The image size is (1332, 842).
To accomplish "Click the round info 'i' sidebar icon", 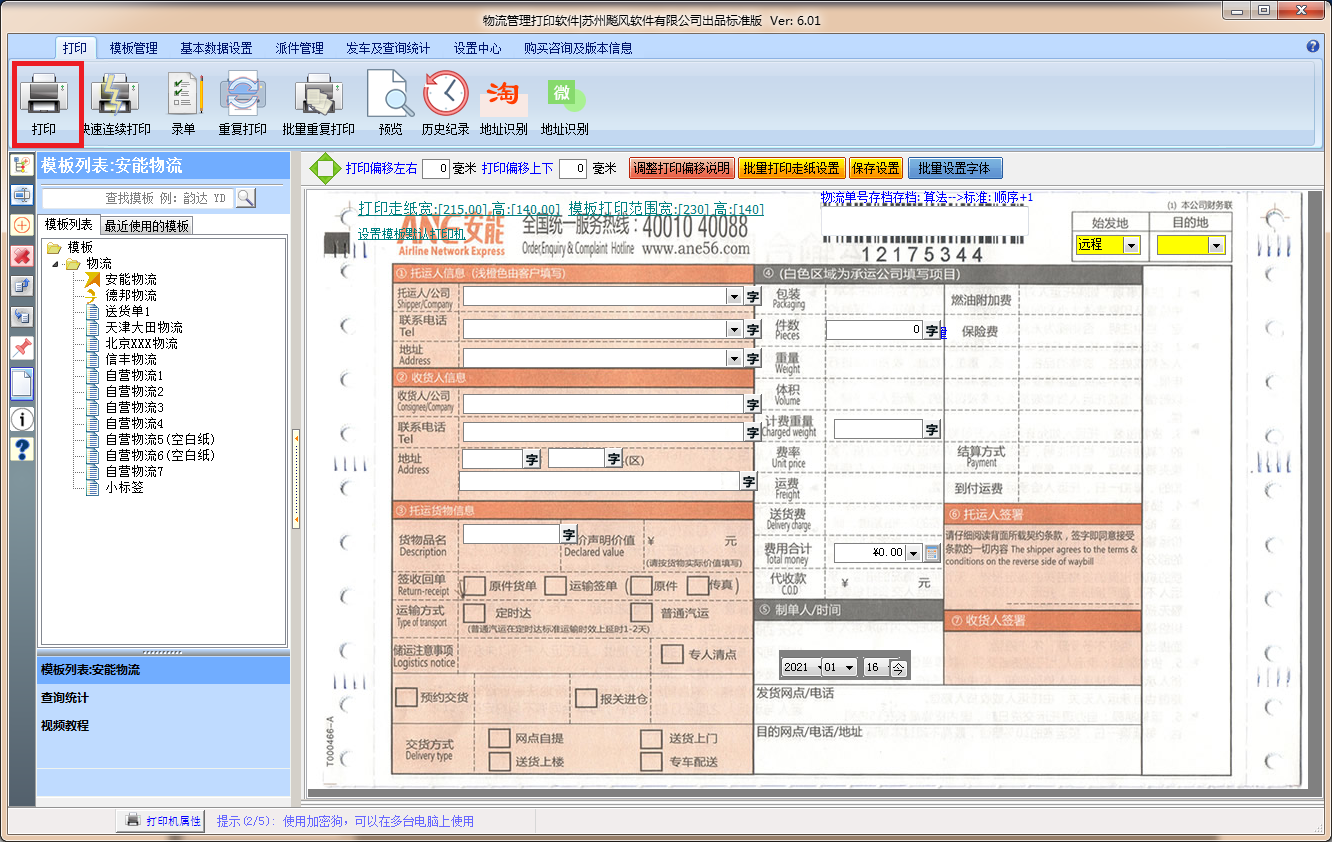I will point(22,419).
